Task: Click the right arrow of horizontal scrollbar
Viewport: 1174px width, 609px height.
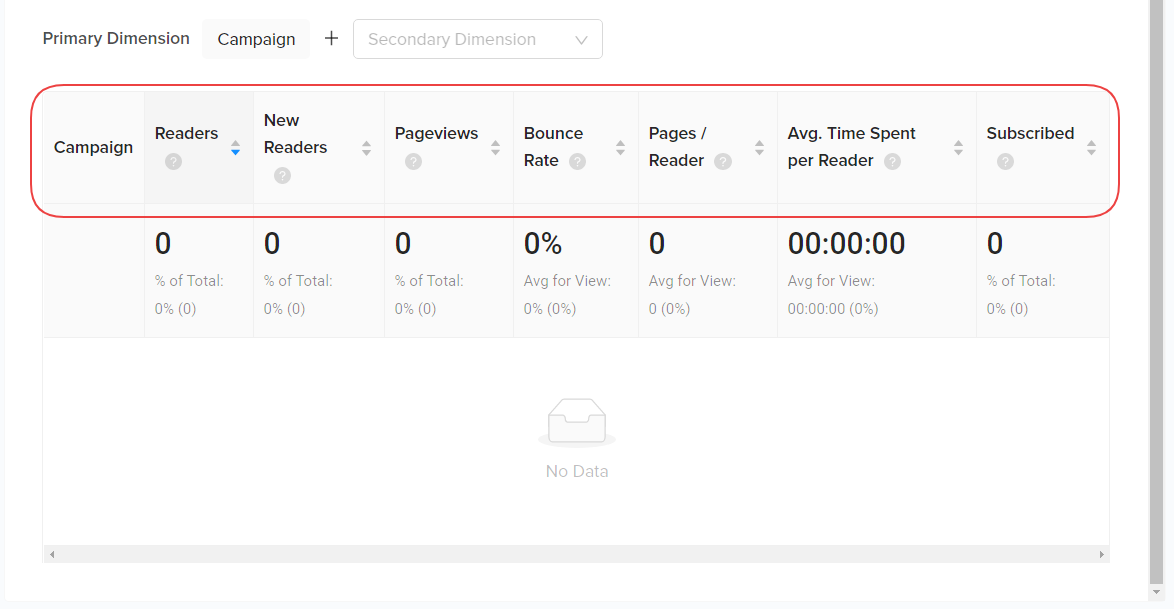Action: [x=1101, y=554]
